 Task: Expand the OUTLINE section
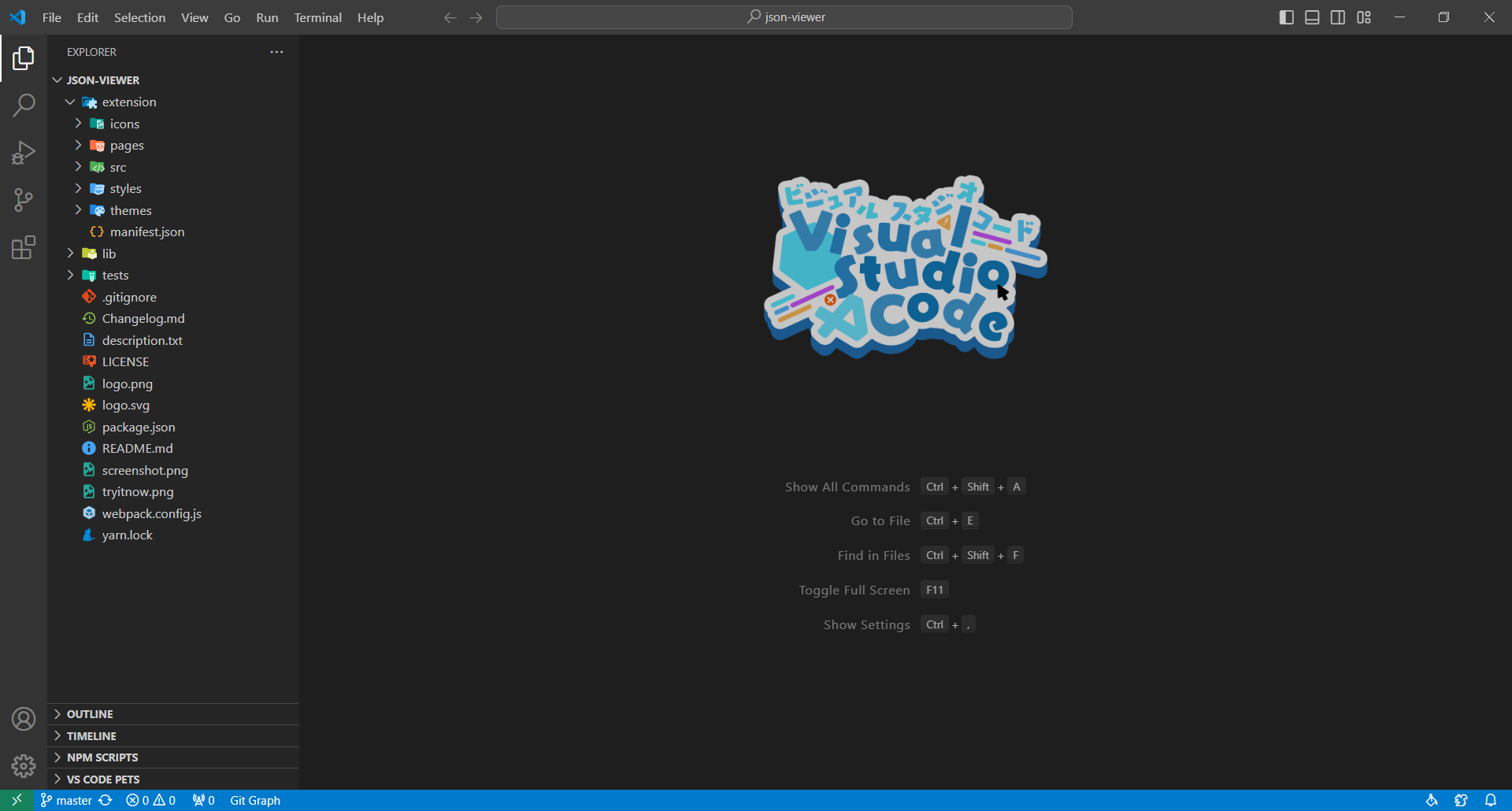[x=173, y=714]
